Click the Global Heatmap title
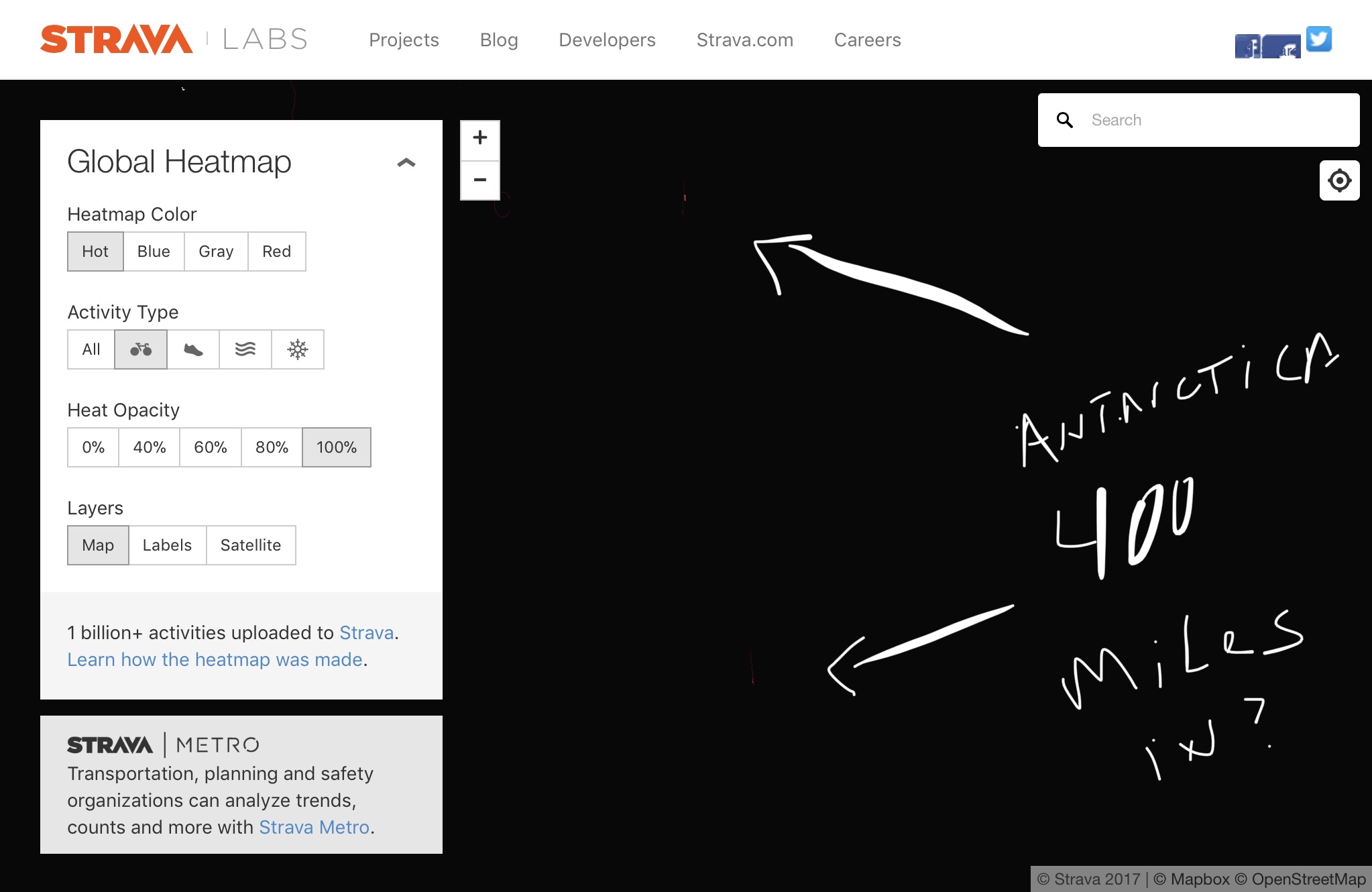Image resolution: width=1372 pixels, height=892 pixels. (x=179, y=162)
